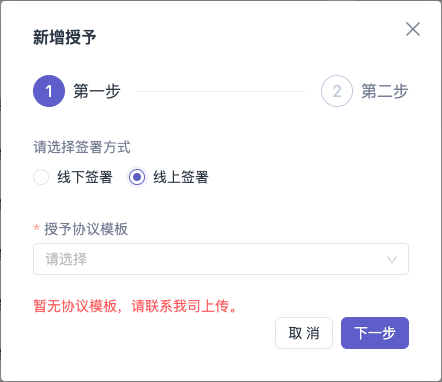442x382 pixels.
Task: Select the 第二步 step label
Action: coord(385,91)
